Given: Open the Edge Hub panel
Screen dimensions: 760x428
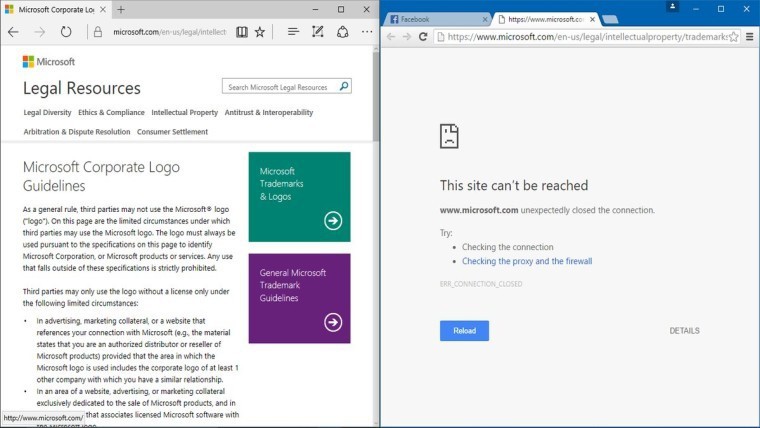Looking at the screenshot, I should 293,32.
